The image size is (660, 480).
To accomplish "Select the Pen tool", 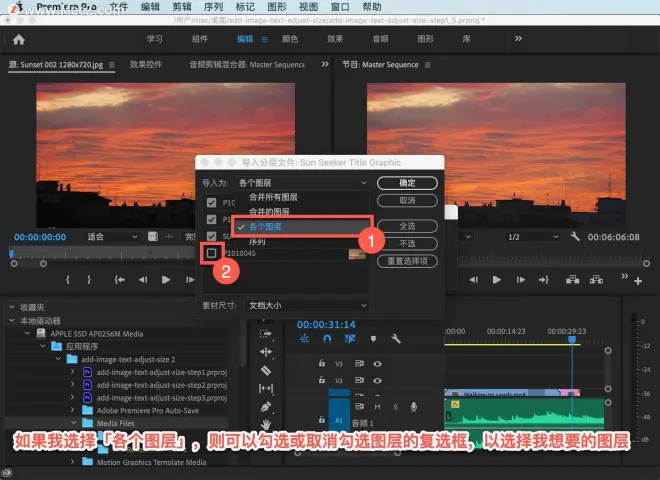I will point(266,407).
